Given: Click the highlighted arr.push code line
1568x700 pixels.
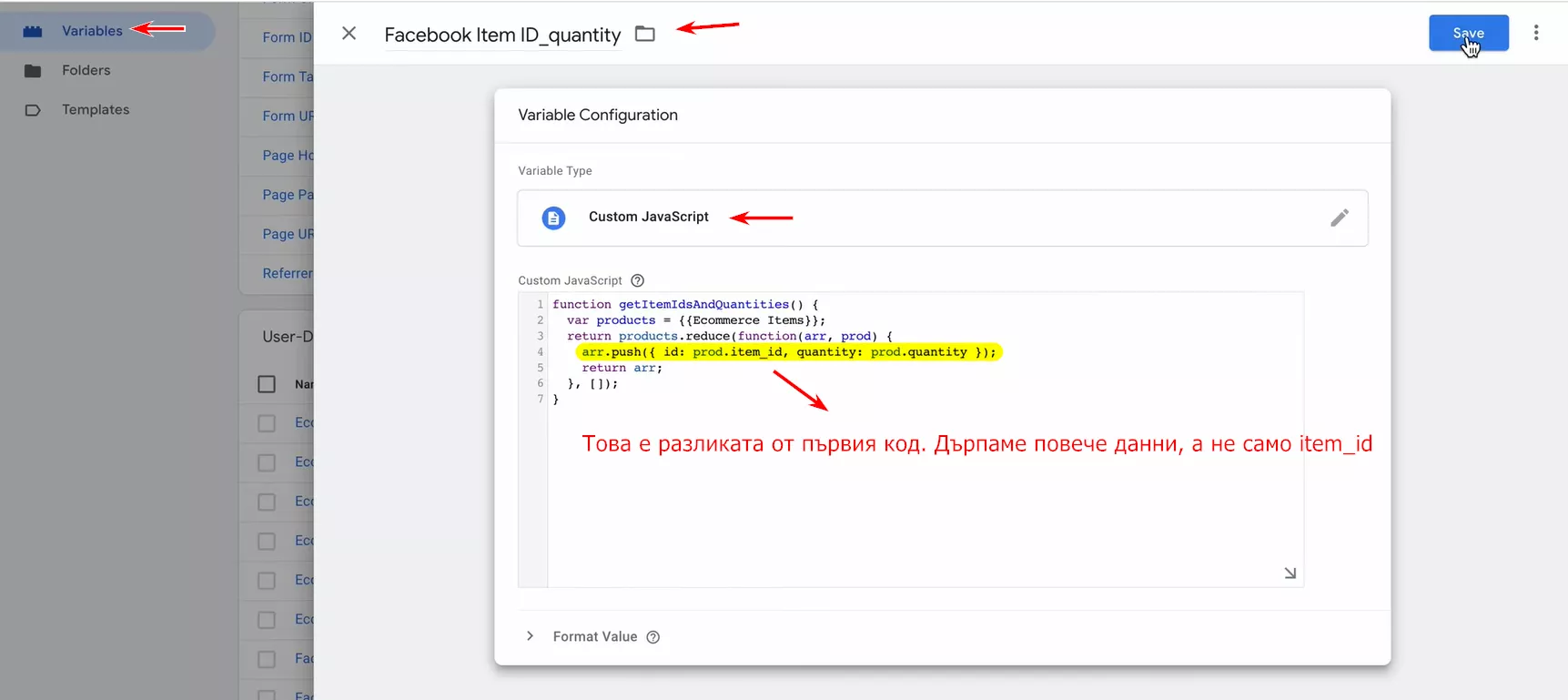Looking at the screenshot, I should pyautogui.click(x=789, y=352).
